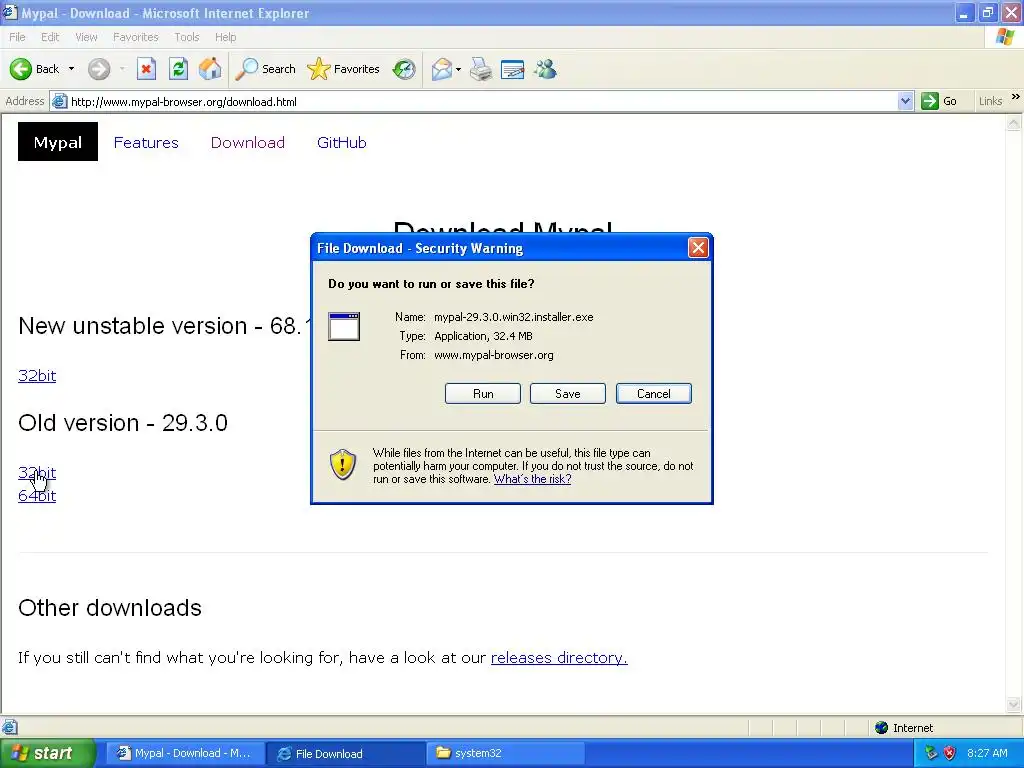Click the Windows flag logo throbber
Viewport: 1024px width, 768px height.
tap(1005, 37)
